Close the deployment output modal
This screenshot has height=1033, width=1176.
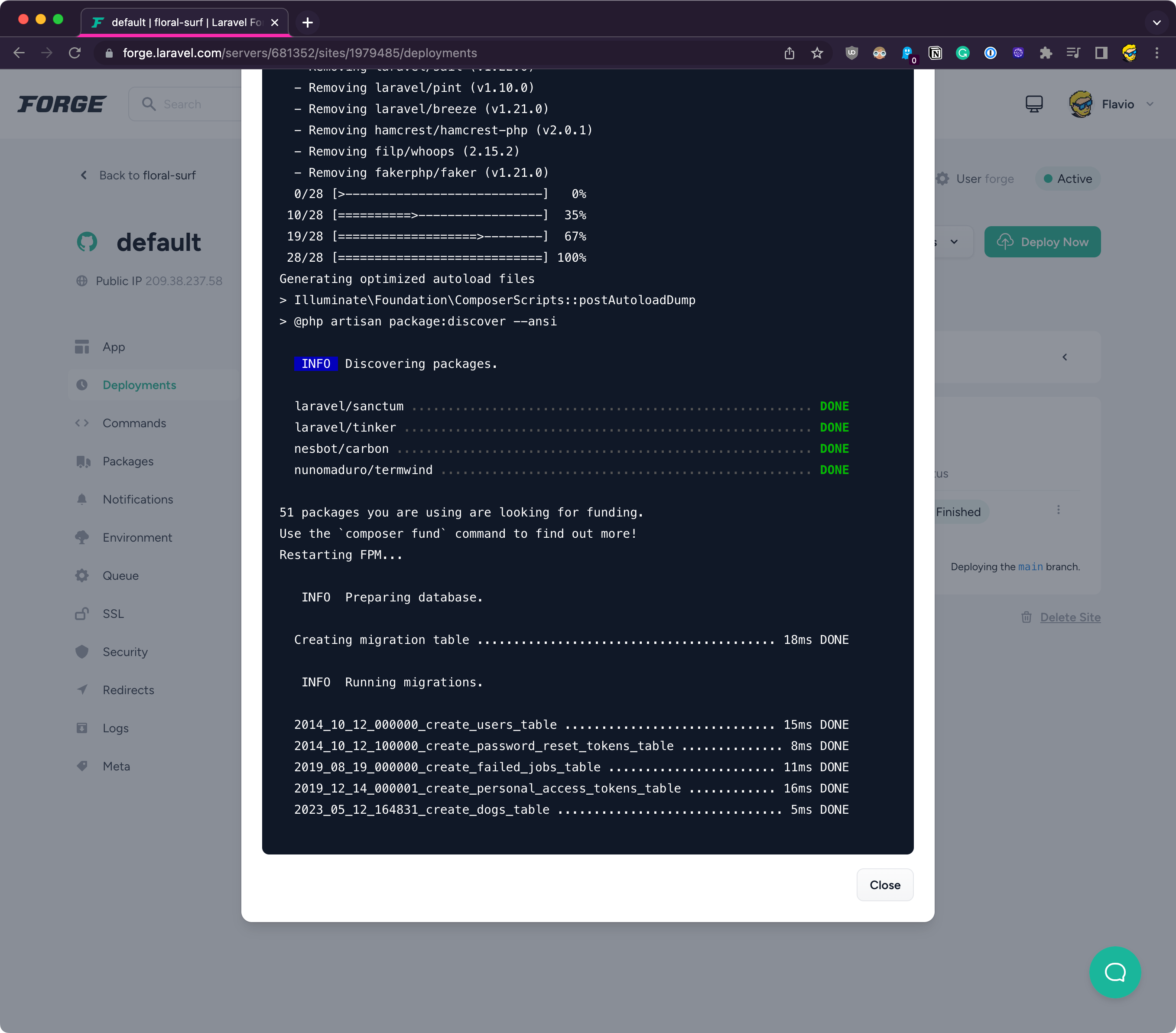pos(884,884)
